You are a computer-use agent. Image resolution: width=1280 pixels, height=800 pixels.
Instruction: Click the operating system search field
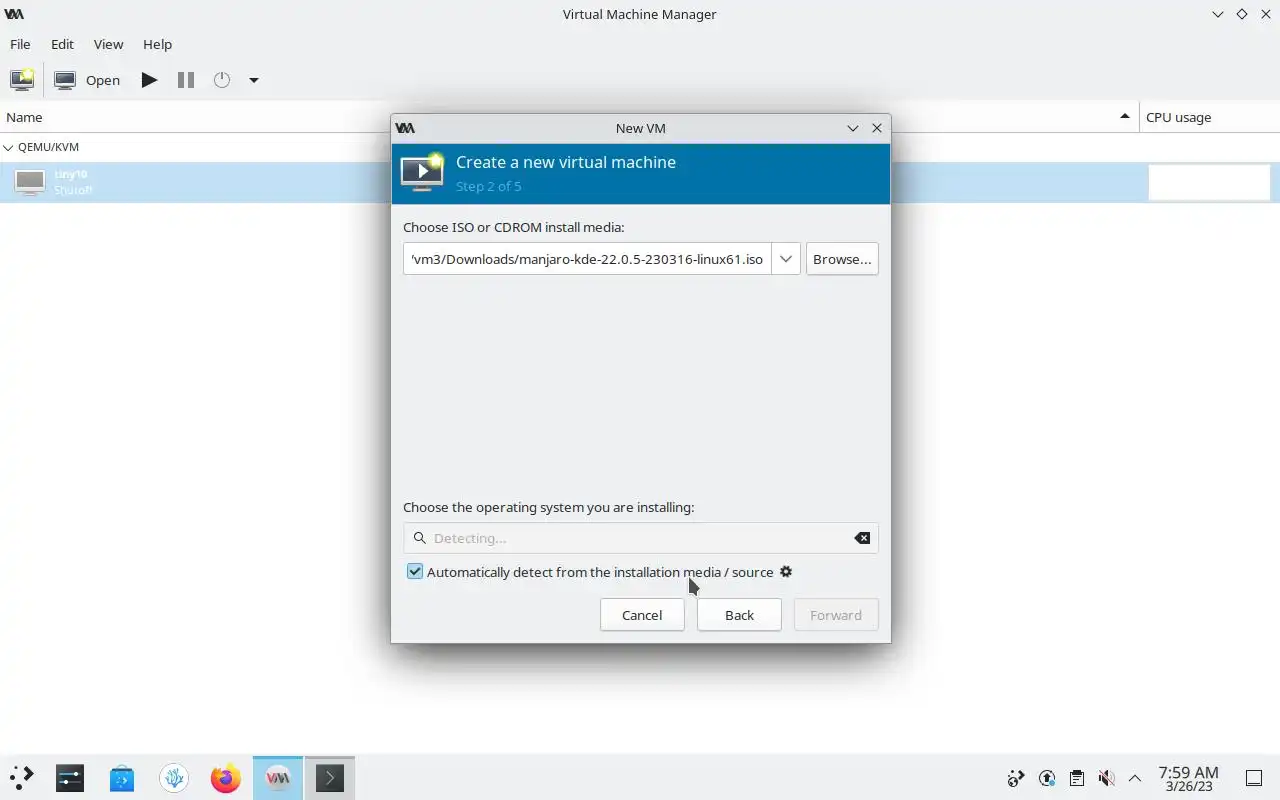pos(640,538)
